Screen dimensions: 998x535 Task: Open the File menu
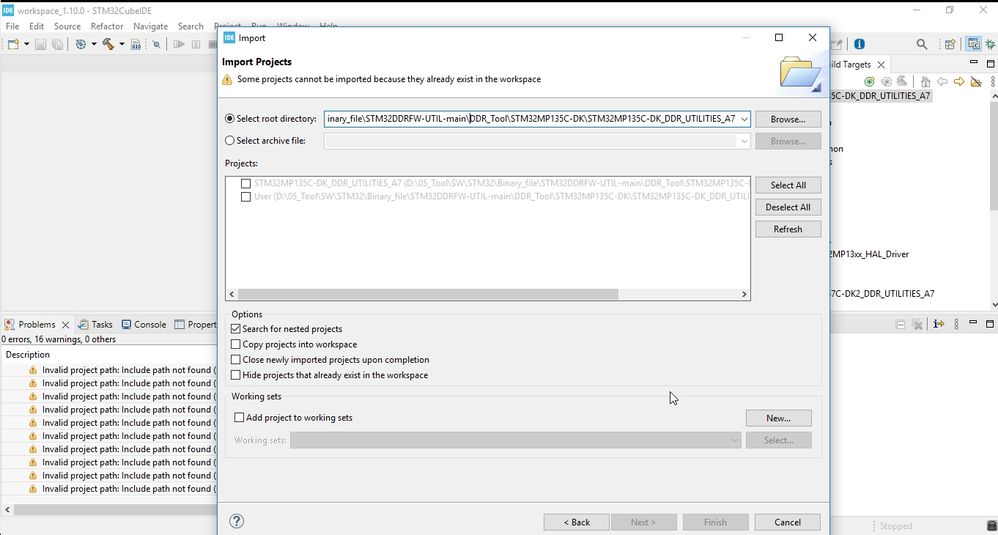click(12, 26)
